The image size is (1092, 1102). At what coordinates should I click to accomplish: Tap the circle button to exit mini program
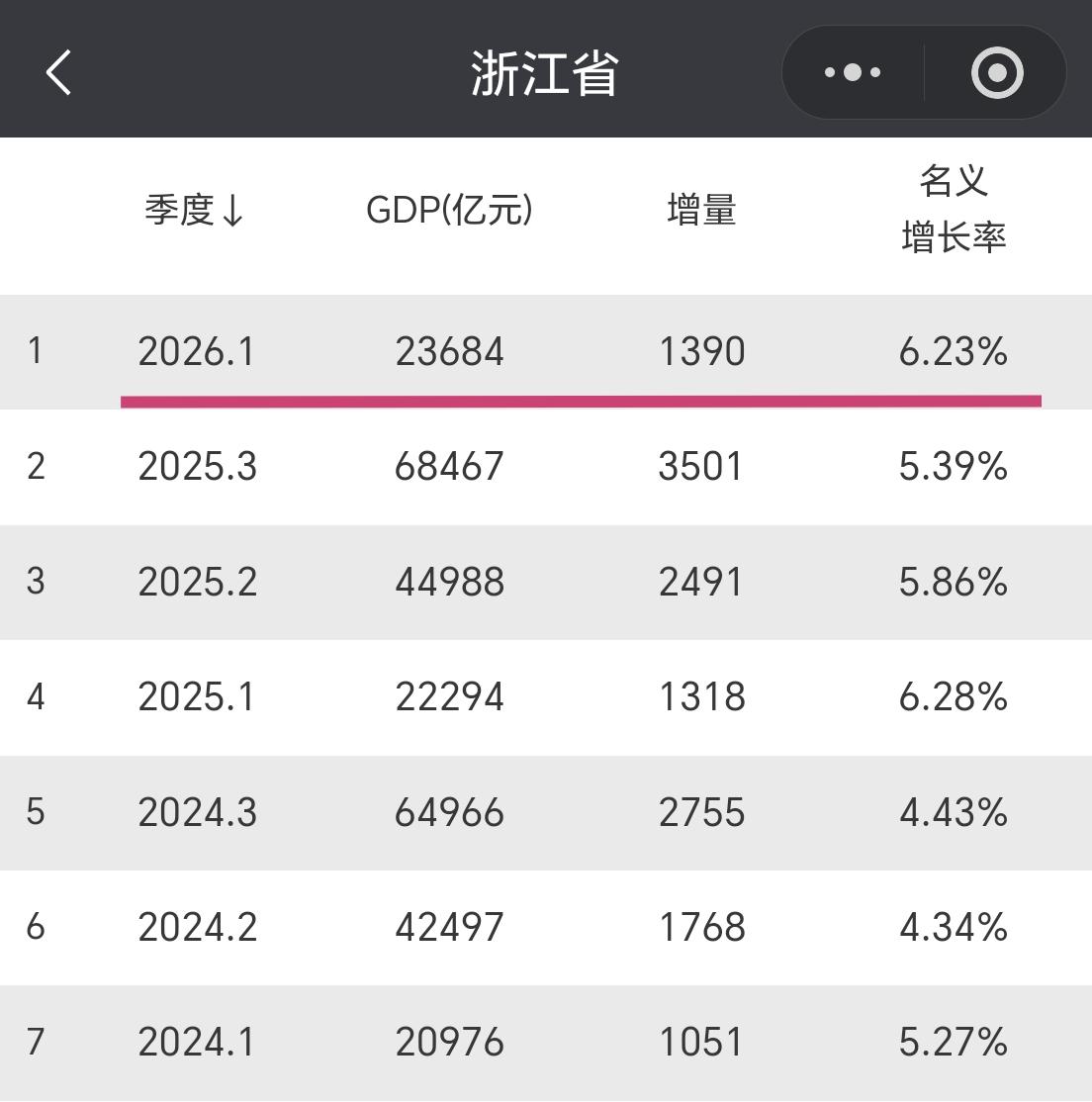pyautogui.click(x=996, y=71)
